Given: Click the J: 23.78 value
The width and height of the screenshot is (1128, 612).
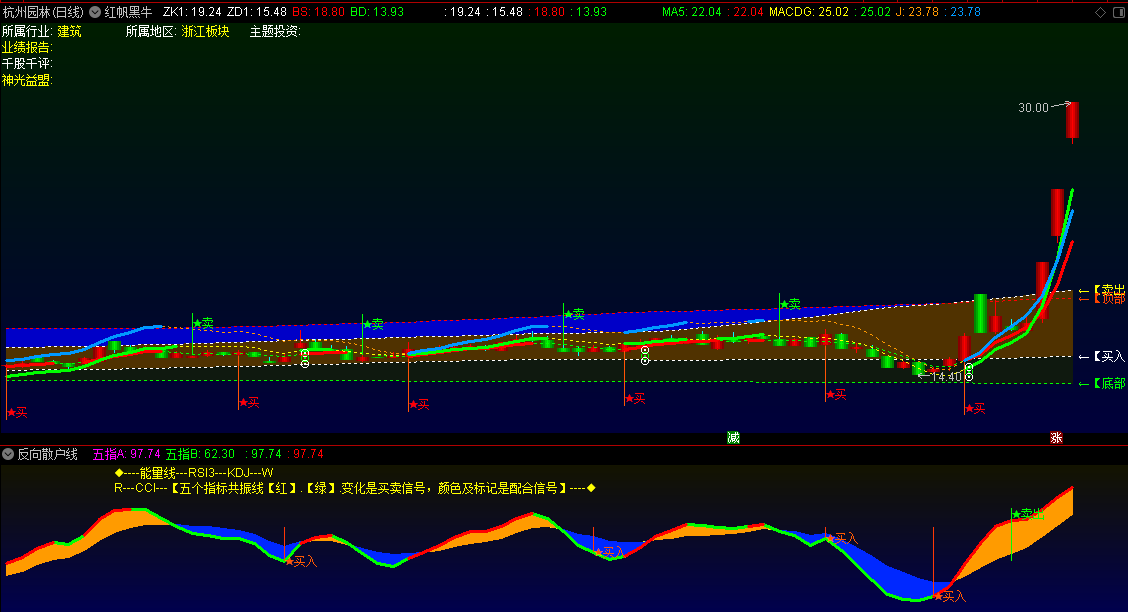Looking at the screenshot, I should [917, 12].
